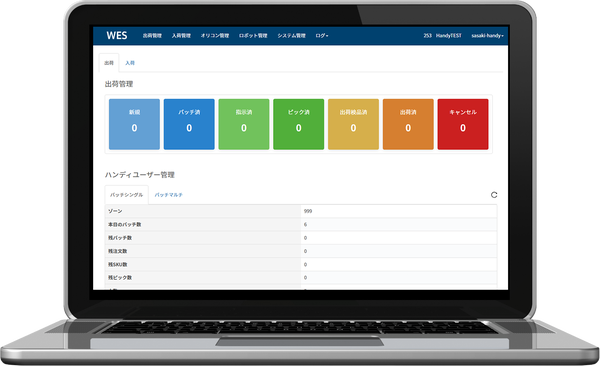Open オリコン管理 in the top navigation

pos(215,36)
